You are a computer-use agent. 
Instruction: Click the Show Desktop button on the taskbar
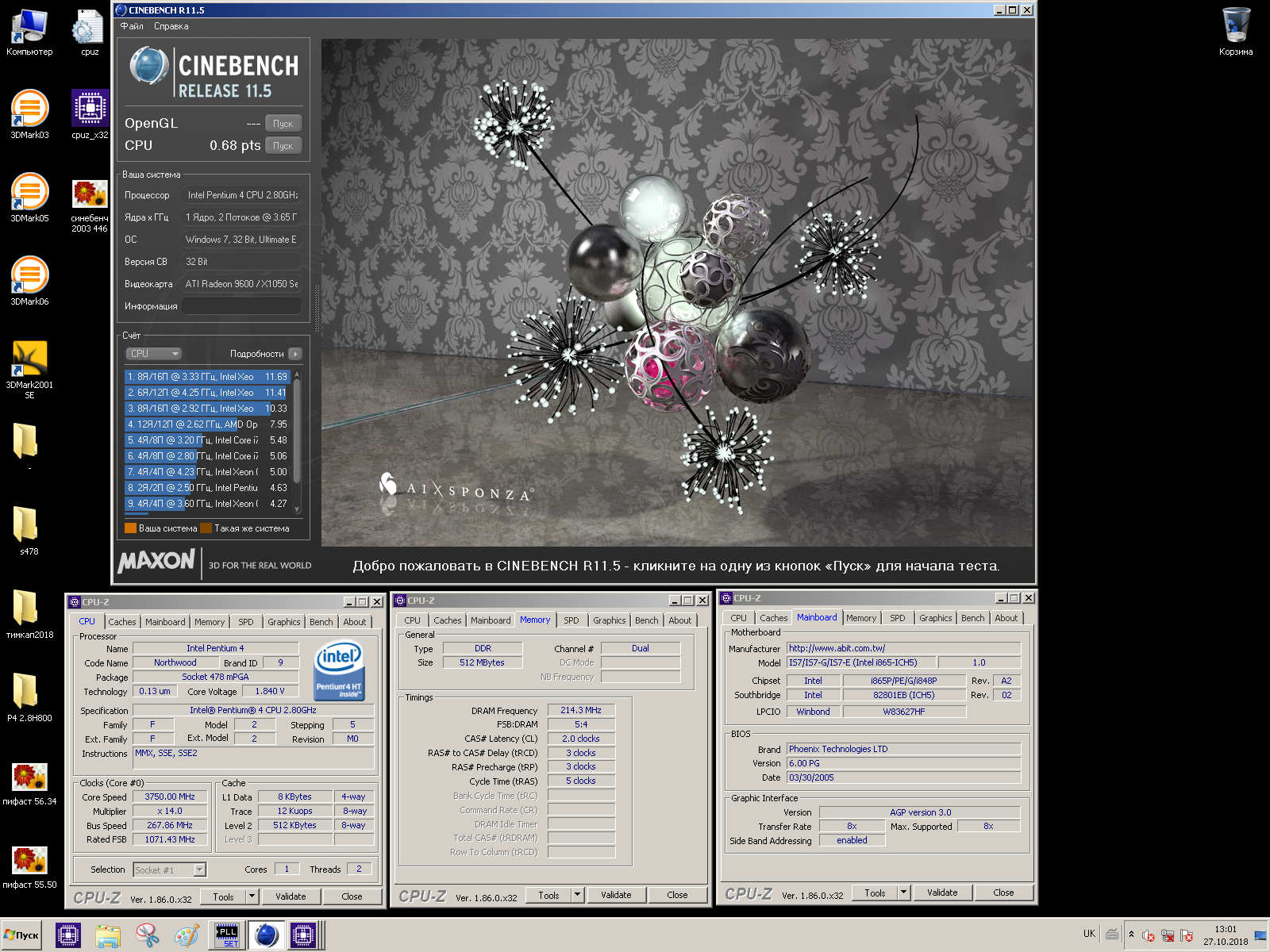tap(1260, 936)
